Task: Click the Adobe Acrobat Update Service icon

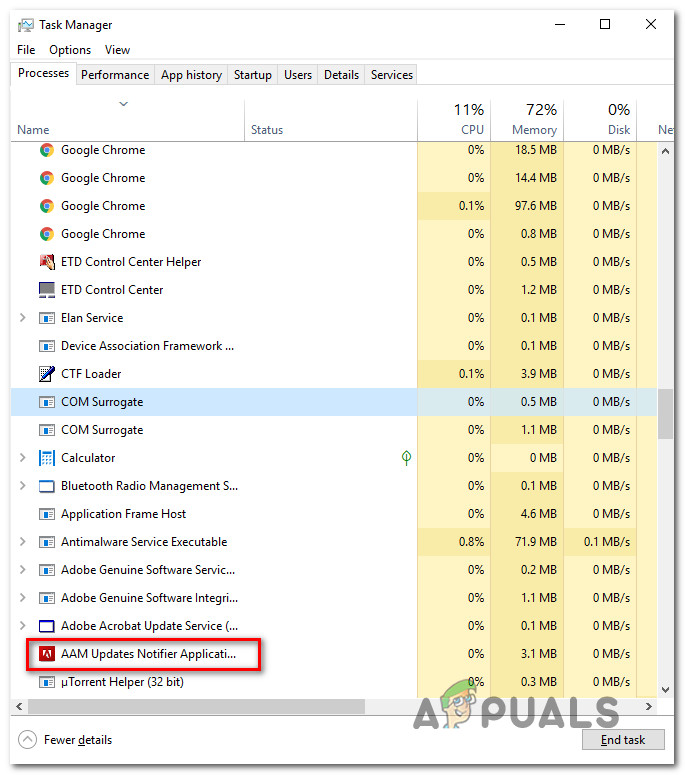Action: pos(47,626)
